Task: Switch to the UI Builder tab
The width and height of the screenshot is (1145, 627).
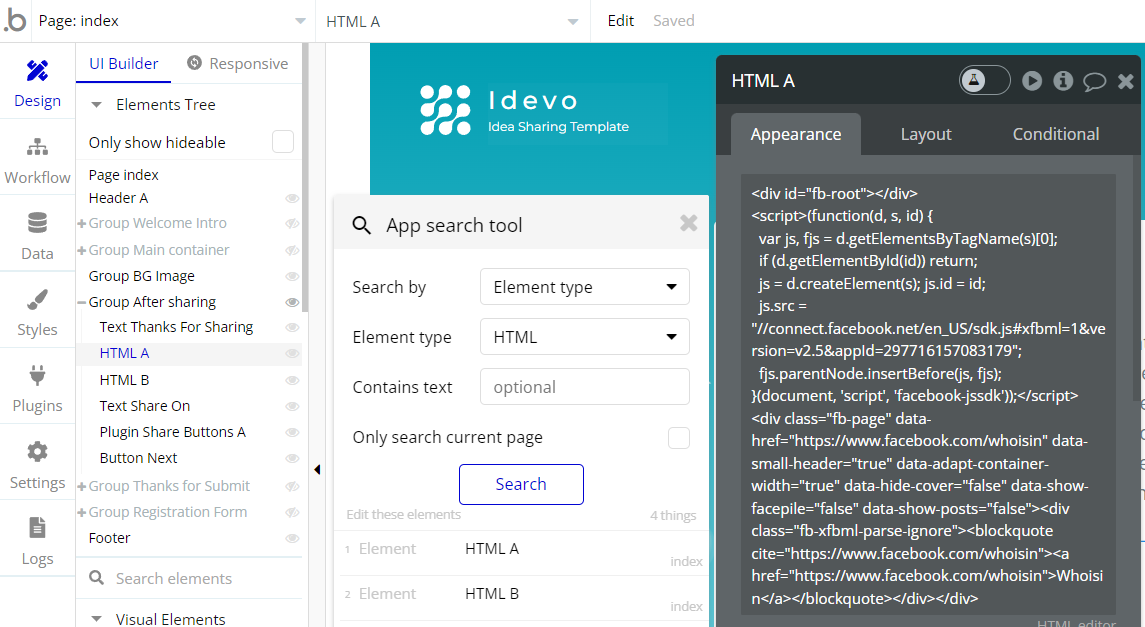Action: coord(123,64)
